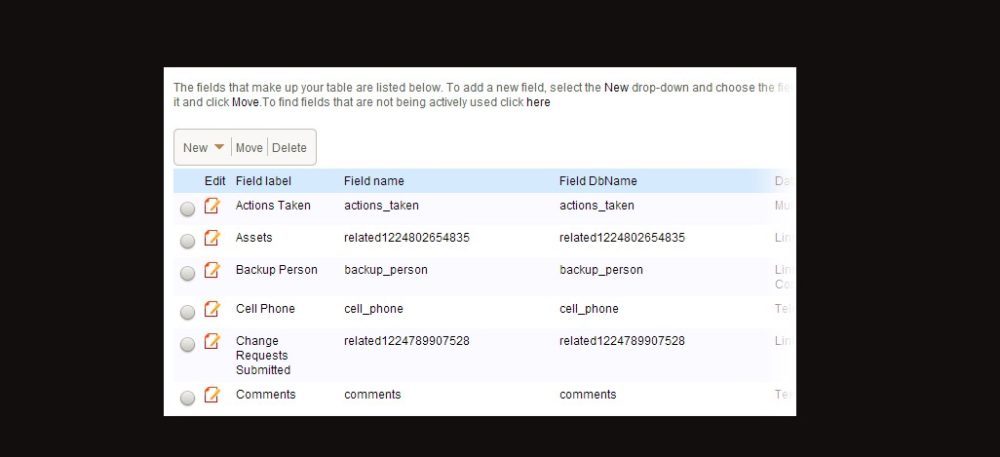This screenshot has height=457, width=1000.
Task: Click the Field DbName column header
Action: point(598,181)
